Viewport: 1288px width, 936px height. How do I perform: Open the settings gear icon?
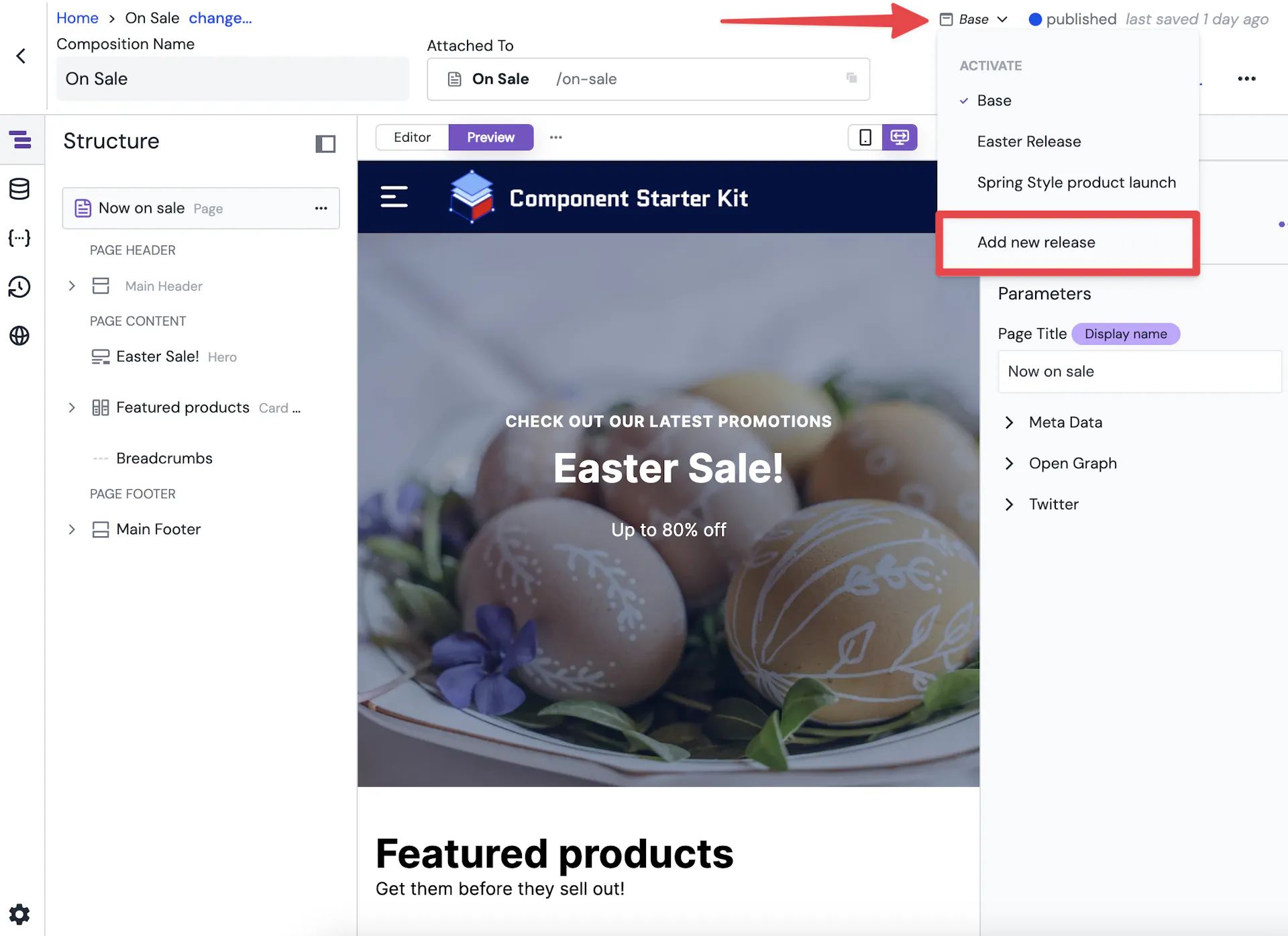click(19, 914)
